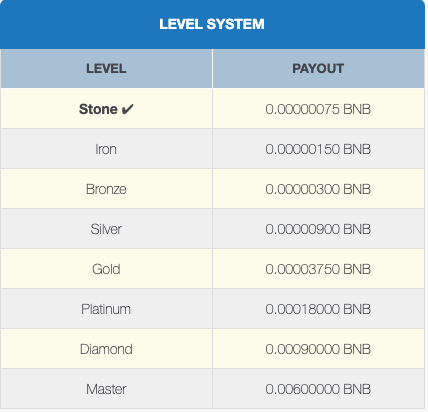Screen dimensions: 428x412
Task: Click the 0.00000150 BNB payout
Action: pos(318,149)
